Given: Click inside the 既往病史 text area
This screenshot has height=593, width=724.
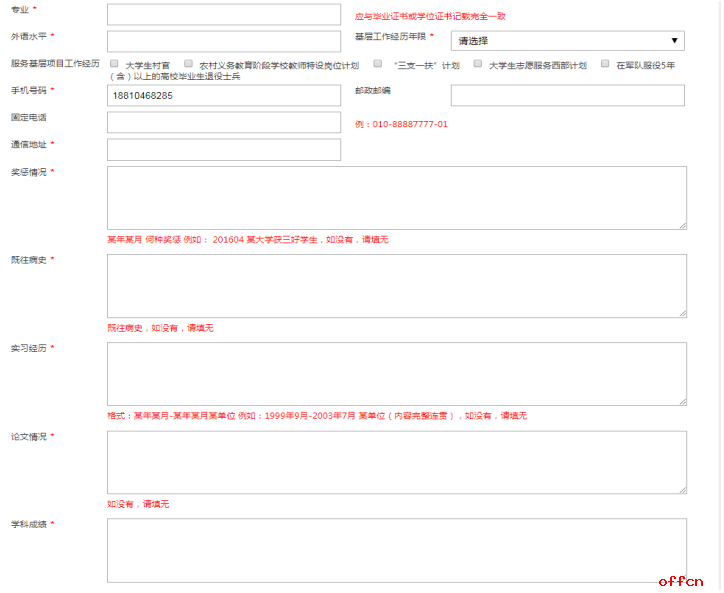Looking at the screenshot, I should tap(396, 286).
